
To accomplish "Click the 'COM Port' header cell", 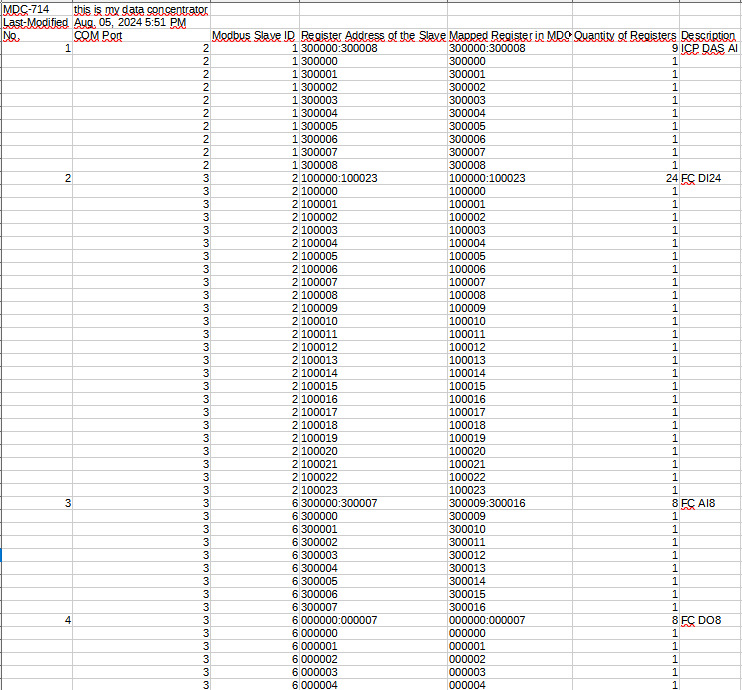I will pos(141,35).
